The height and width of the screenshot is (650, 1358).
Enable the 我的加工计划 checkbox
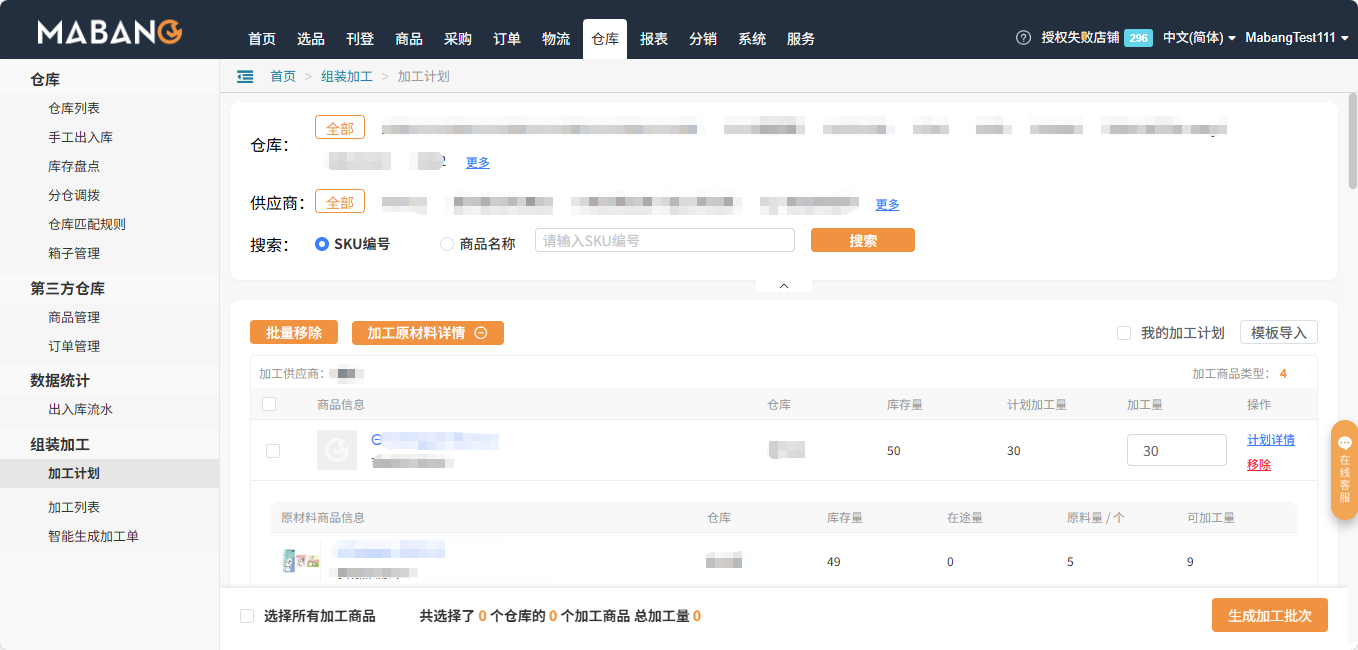coord(1124,333)
